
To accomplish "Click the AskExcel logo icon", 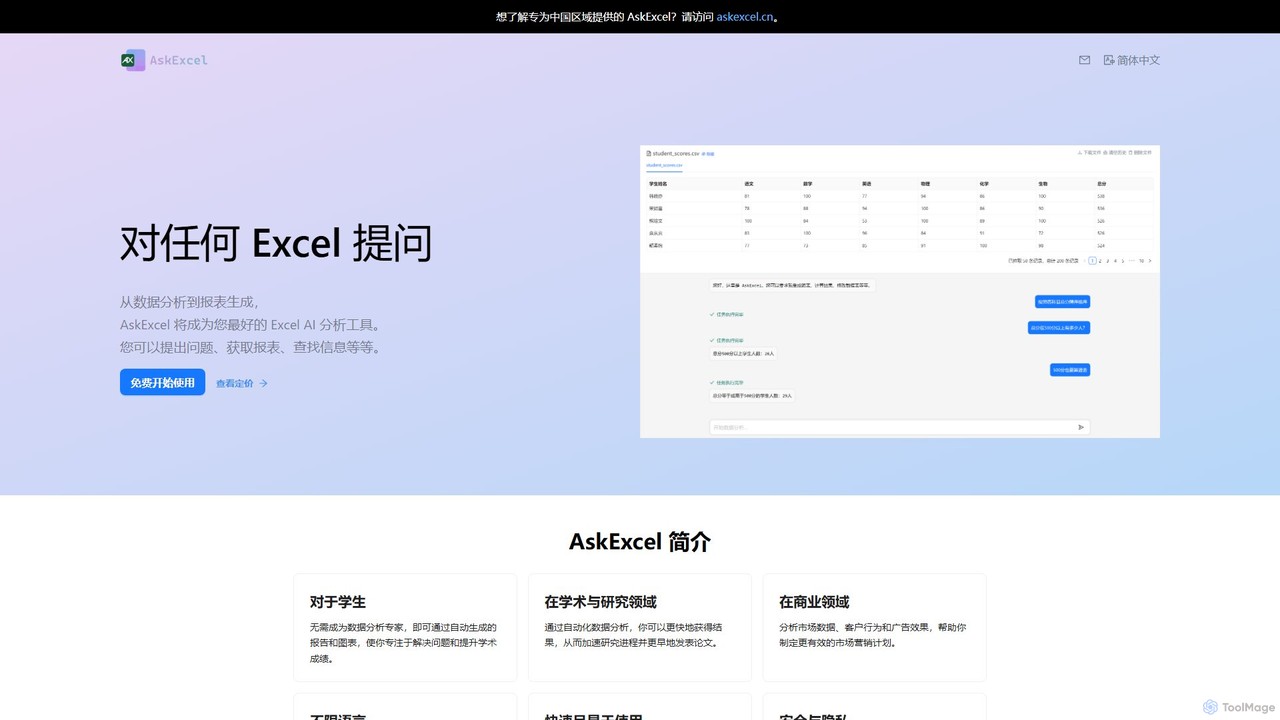I will [133, 60].
